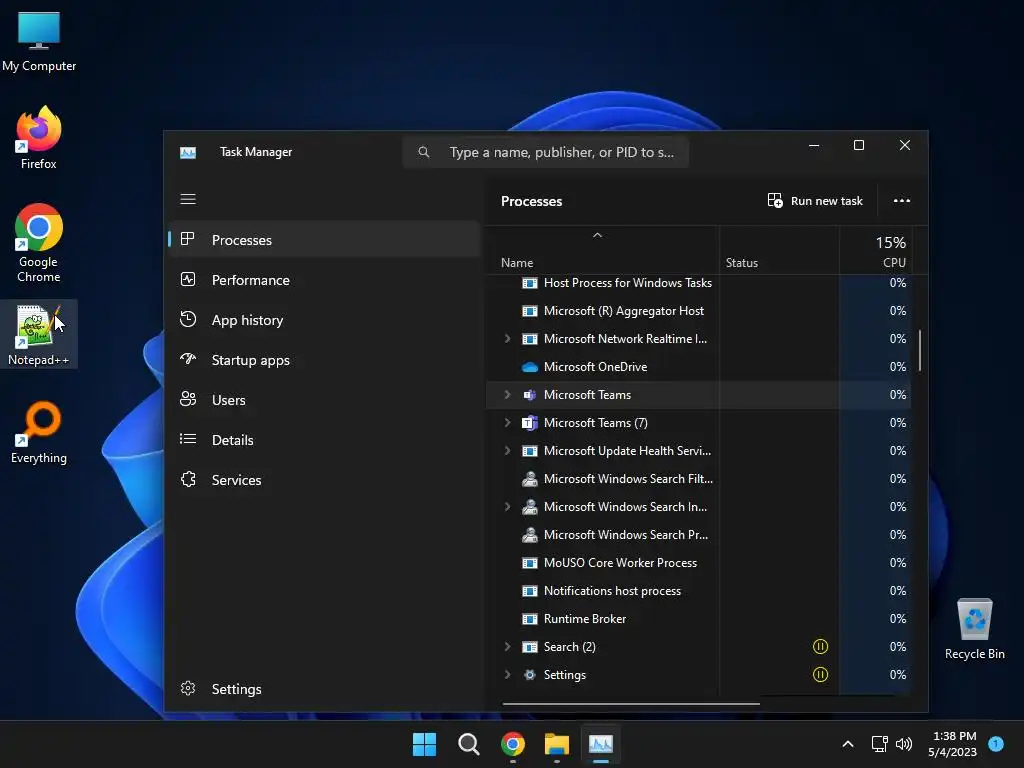Viewport: 1024px width, 768px height.
Task: Open Chrome from the taskbar
Action: [513, 744]
